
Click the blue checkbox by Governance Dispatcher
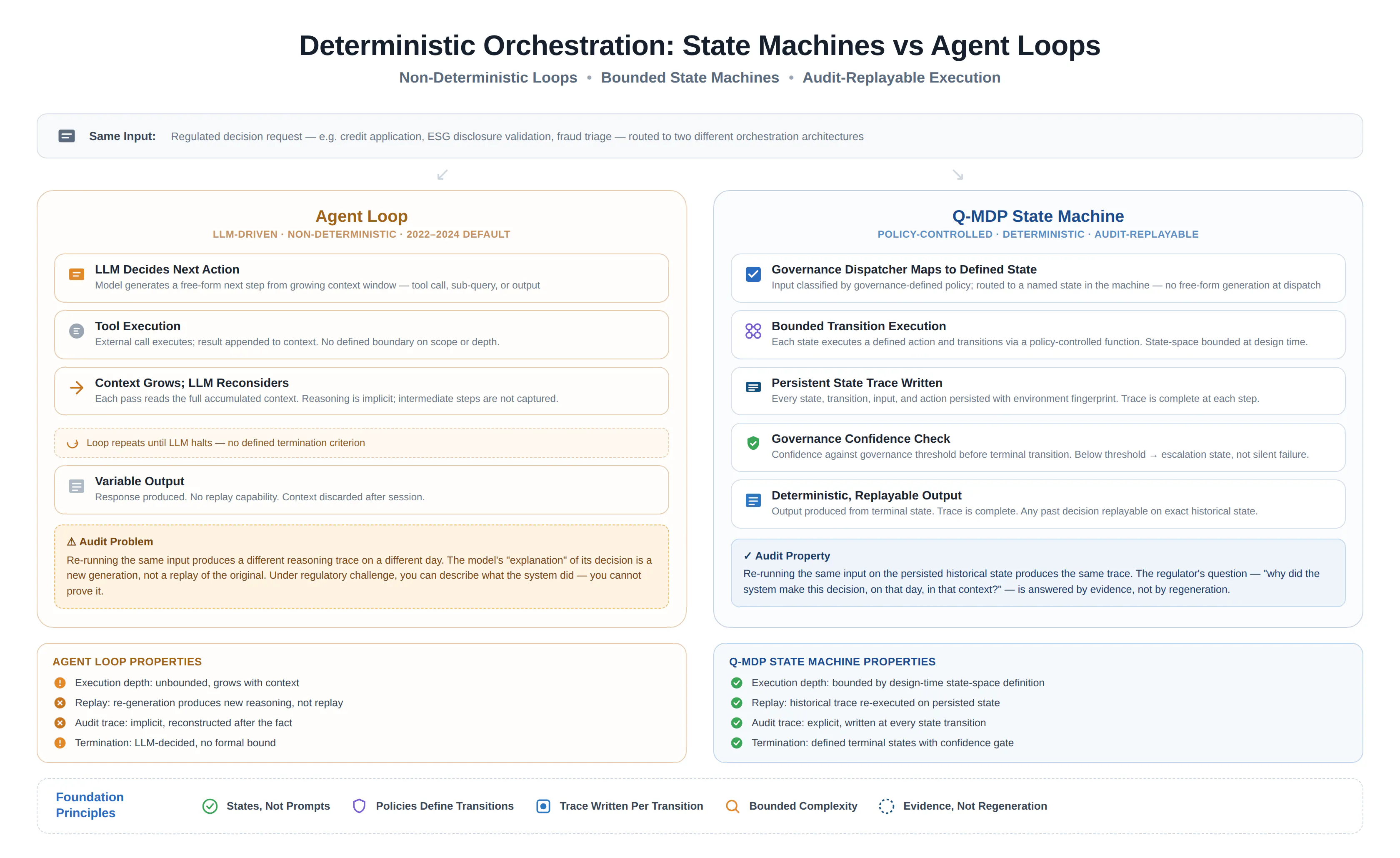[x=753, y=275]
